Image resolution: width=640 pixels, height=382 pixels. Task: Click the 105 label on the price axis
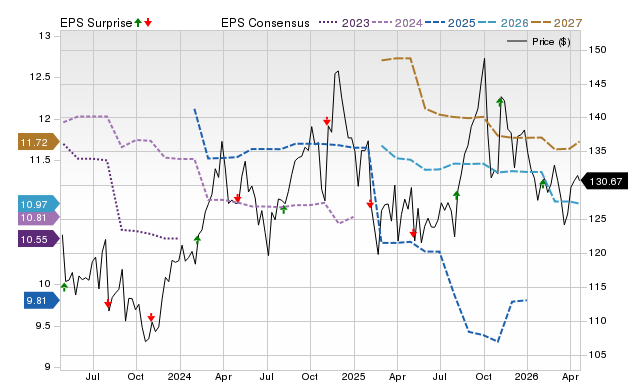(597, 355)
